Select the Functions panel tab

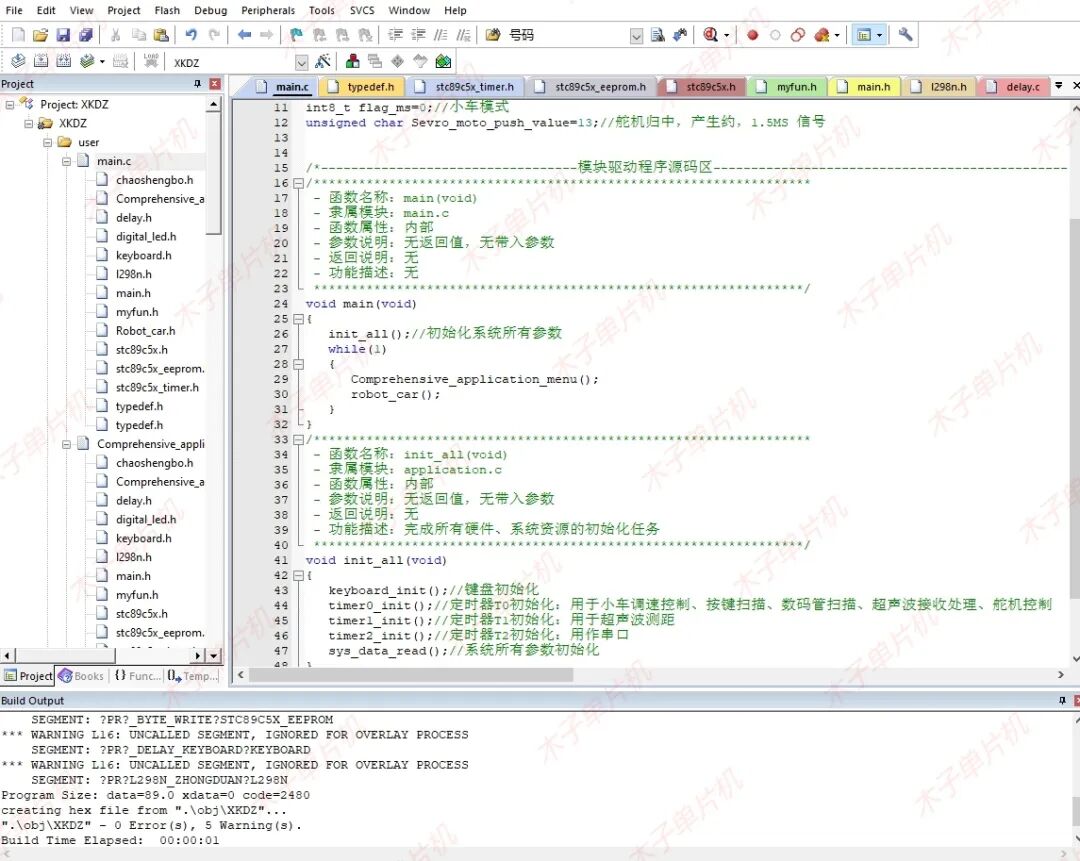[x=138, y=676]
